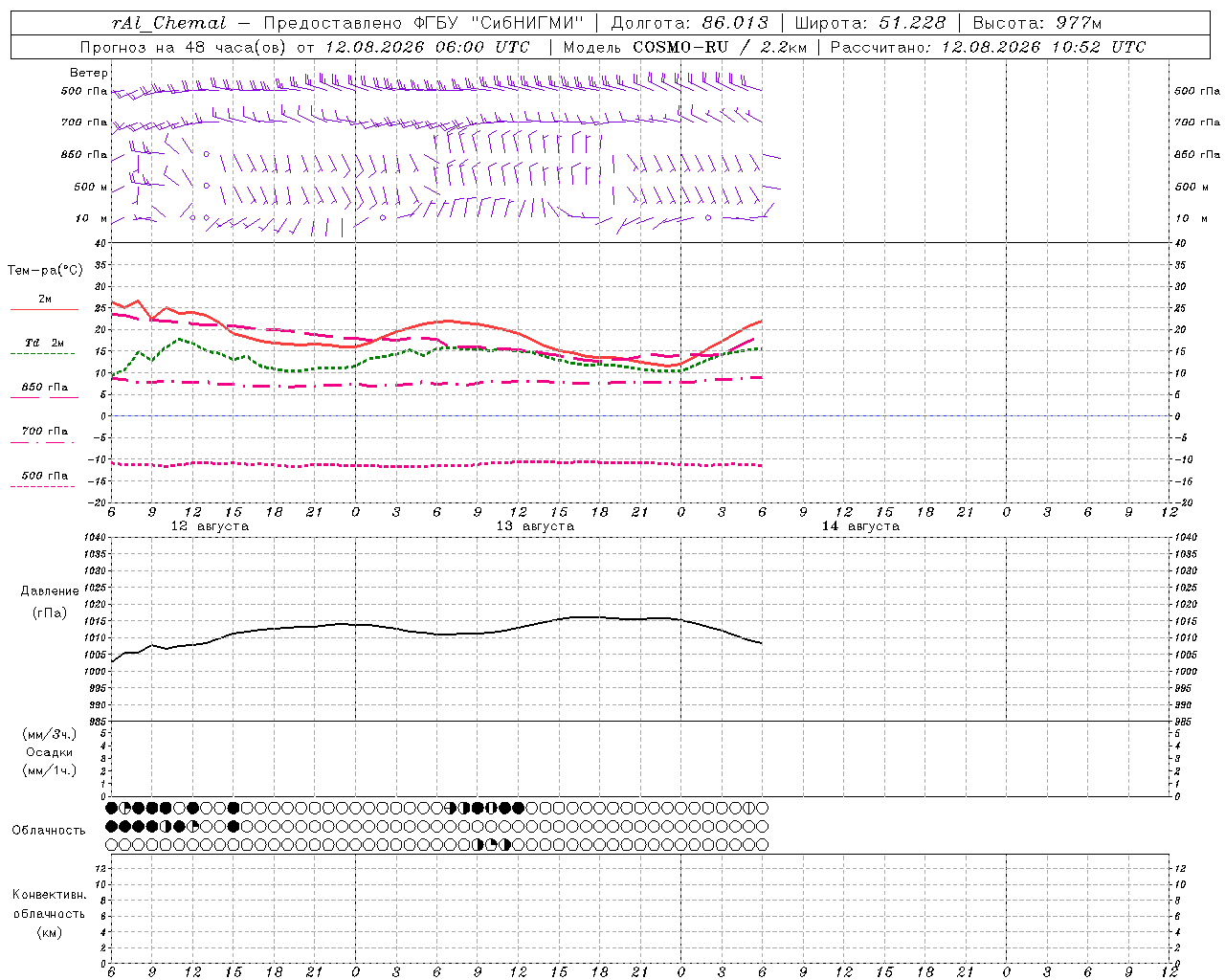Click the Рассчитано 10:52 UTC timestamp
The image size is (1225, 980).
point(988,47)
